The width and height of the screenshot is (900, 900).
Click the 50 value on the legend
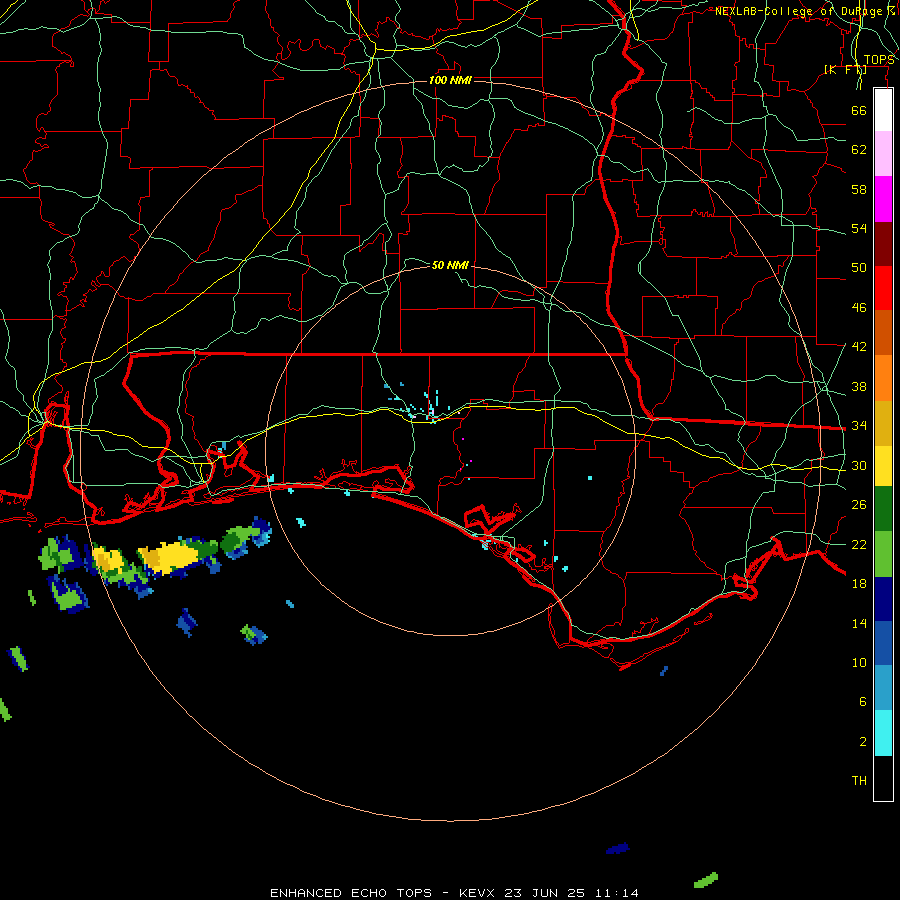(x=859, y=268)
